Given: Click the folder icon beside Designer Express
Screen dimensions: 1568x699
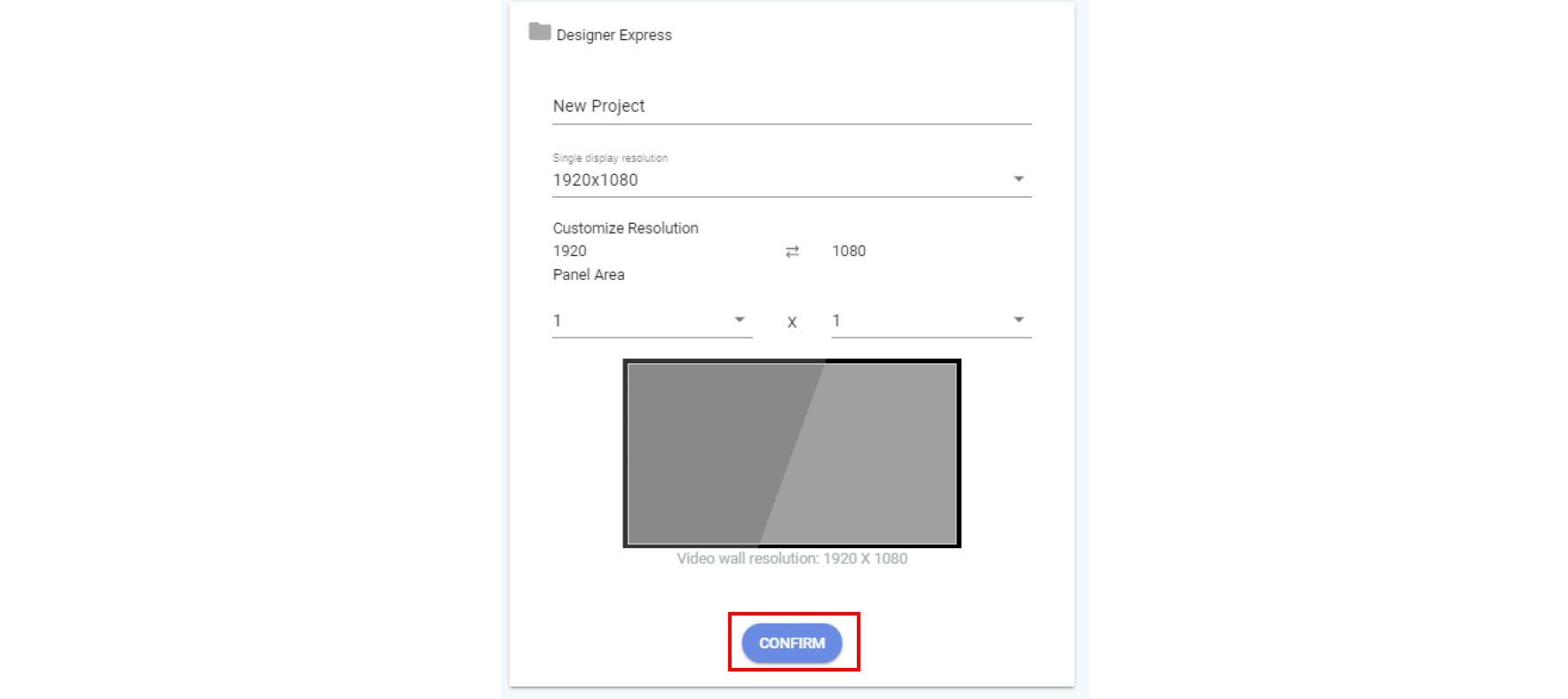Looking at the screenshot, I should [539, 32].
